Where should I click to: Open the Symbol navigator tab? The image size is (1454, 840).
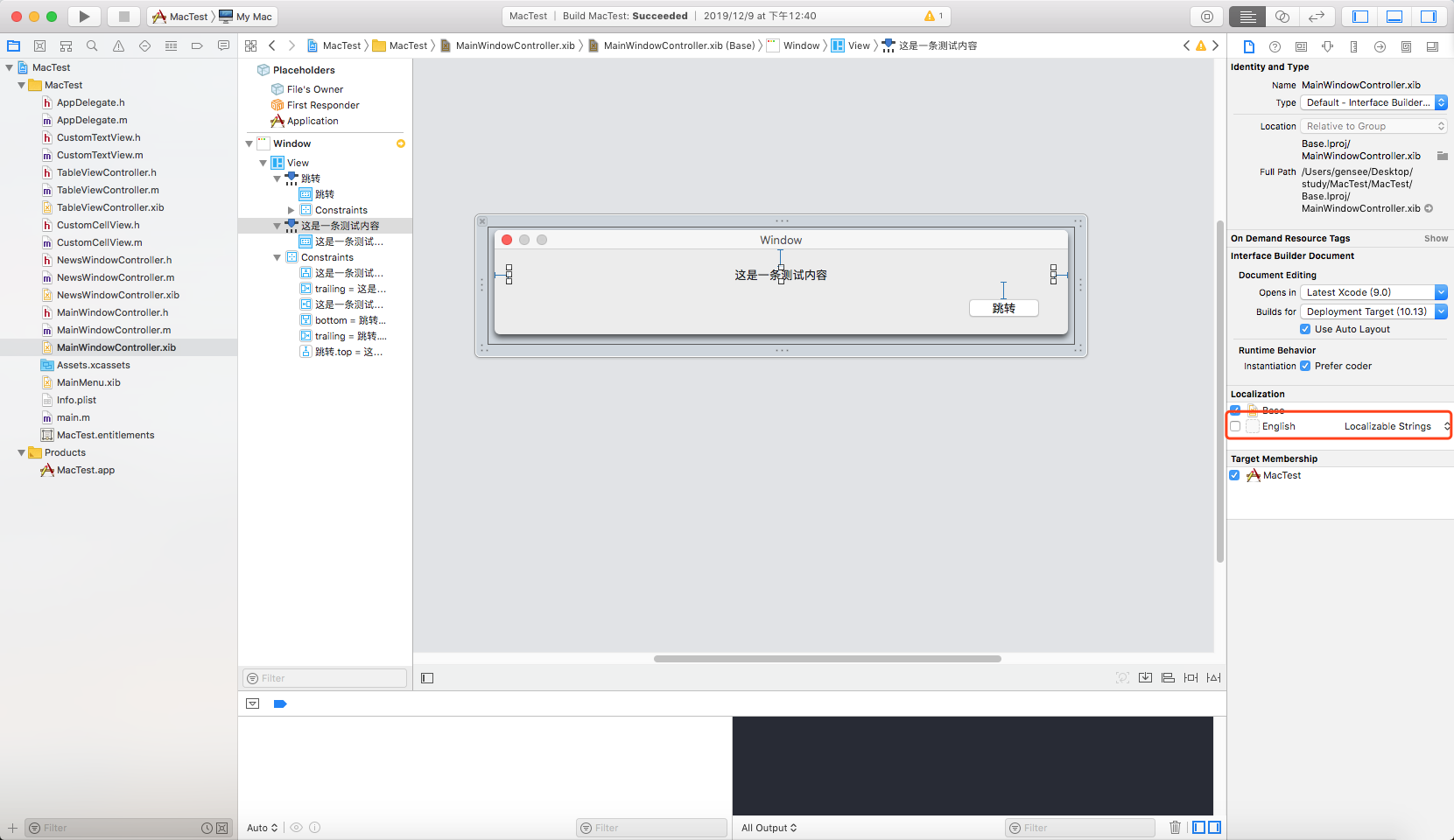(x=66, y=45)
